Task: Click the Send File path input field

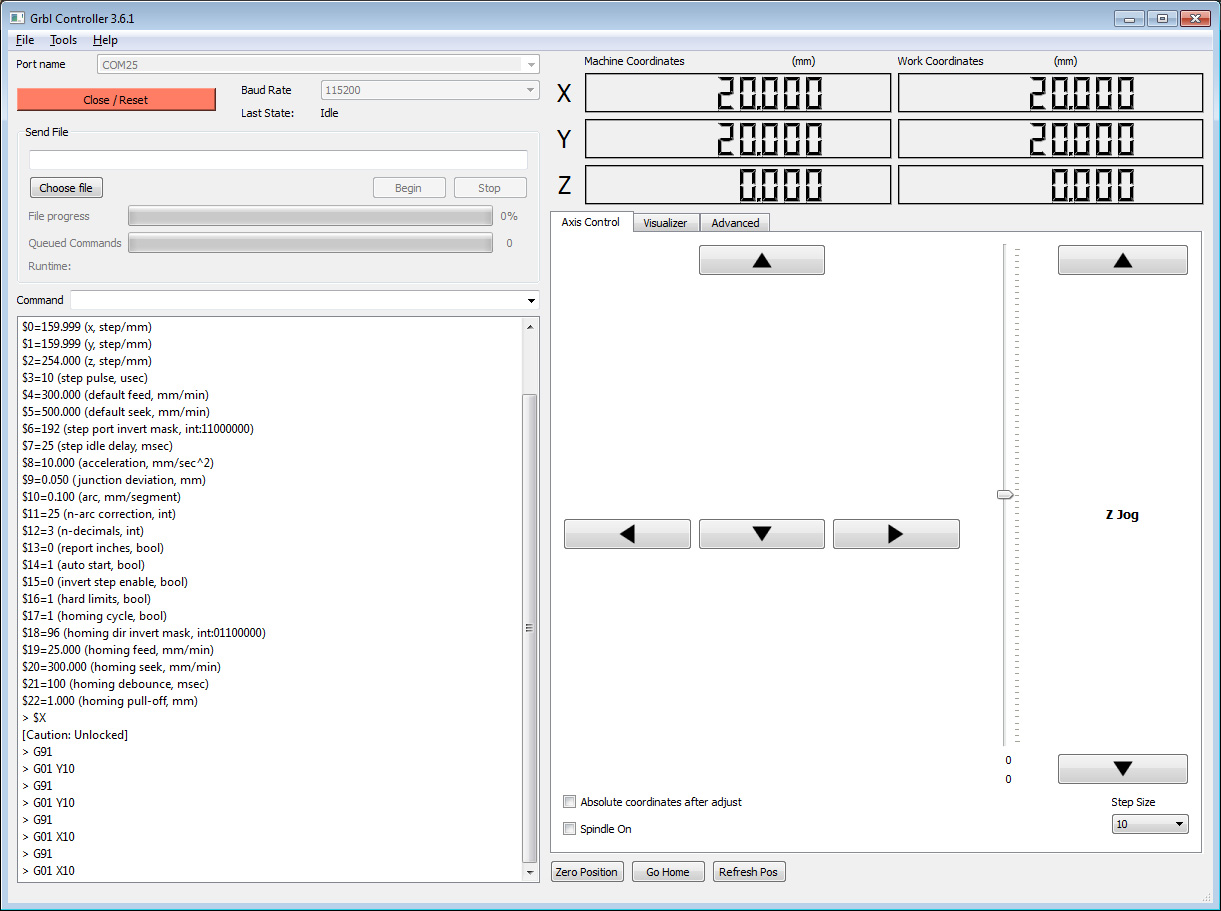Action: pos(278,160)
